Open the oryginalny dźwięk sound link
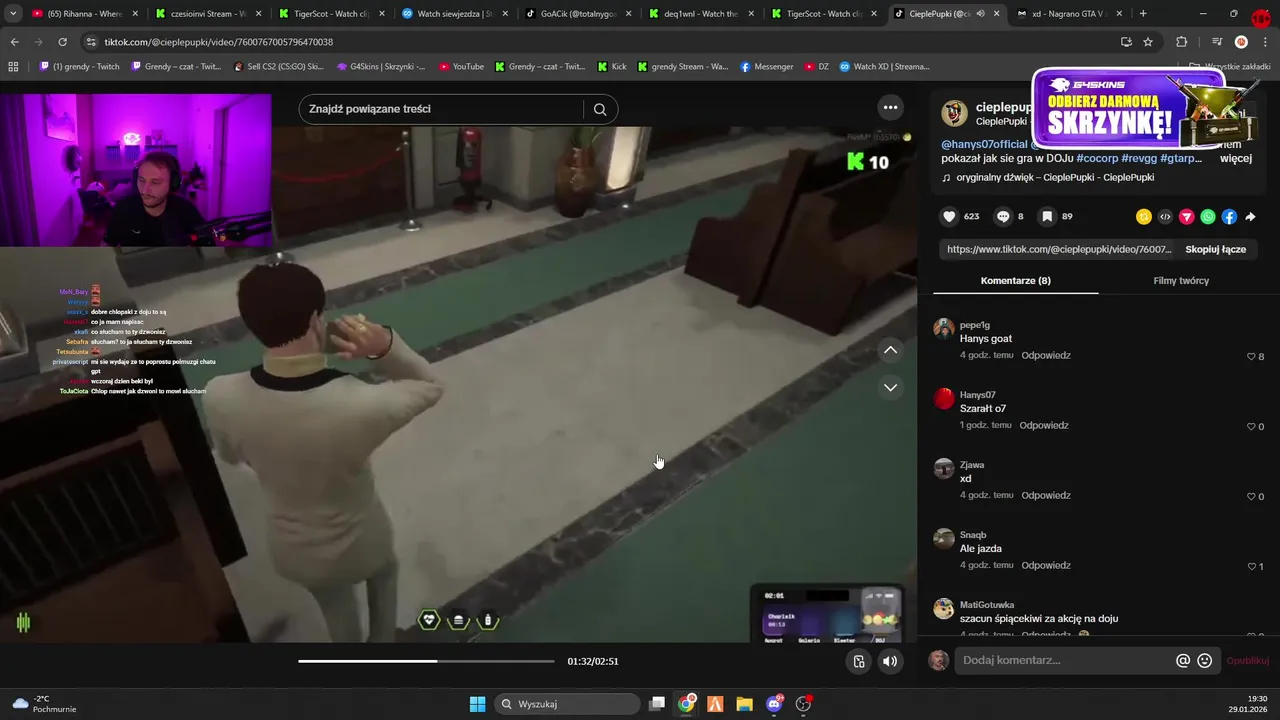Viewport: 1280px width, 720px height. pyautogui.click(x=1055, y=178)
